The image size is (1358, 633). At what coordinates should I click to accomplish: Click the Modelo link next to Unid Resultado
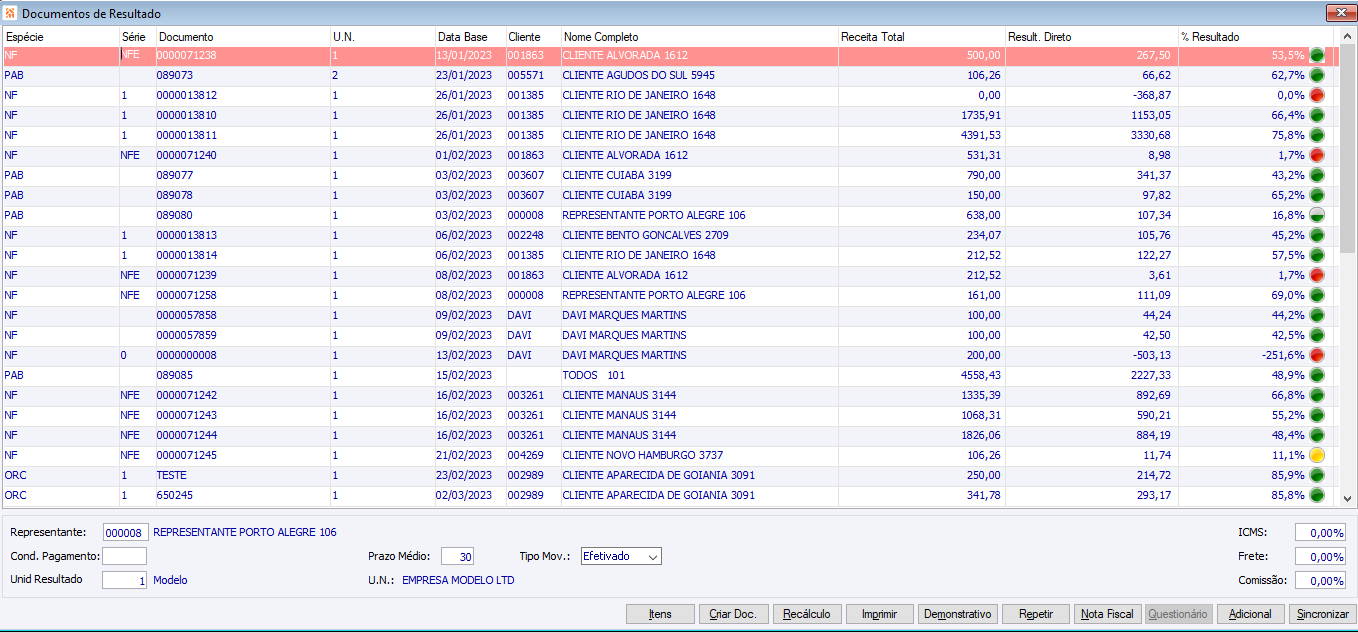[170, 580]
